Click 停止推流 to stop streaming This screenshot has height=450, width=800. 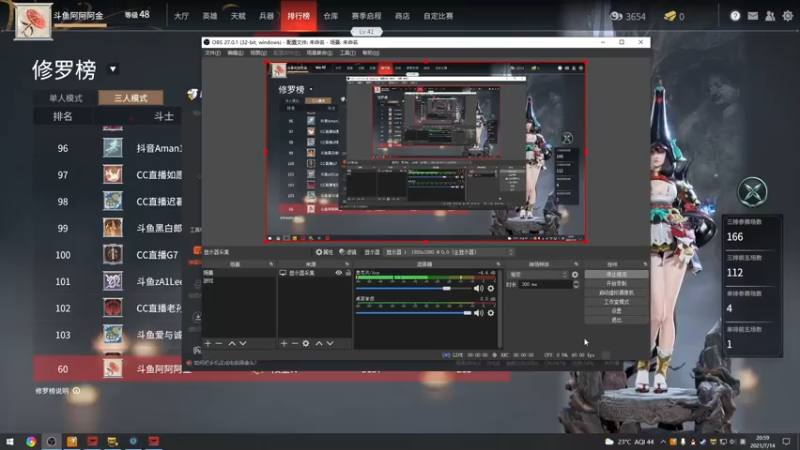[616, 274]
